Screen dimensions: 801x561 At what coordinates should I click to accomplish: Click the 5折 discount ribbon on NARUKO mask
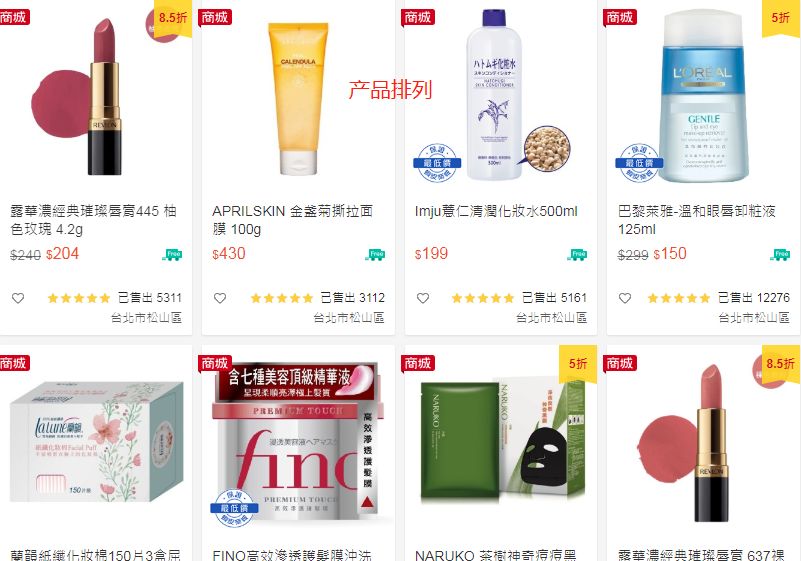pyautogui.click(x=578, y=363)
